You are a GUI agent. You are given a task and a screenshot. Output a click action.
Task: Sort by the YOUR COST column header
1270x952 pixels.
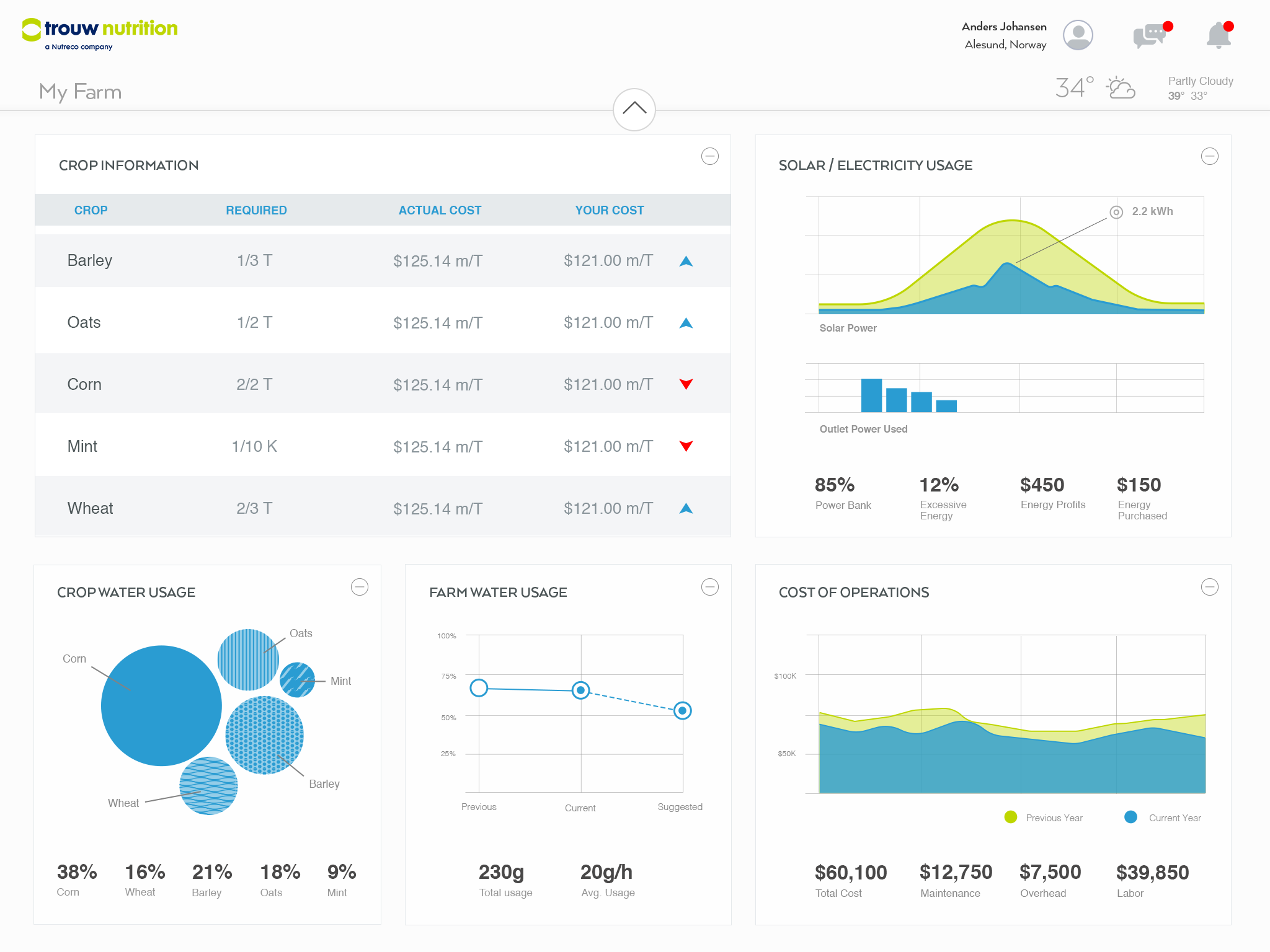(610, 210)
